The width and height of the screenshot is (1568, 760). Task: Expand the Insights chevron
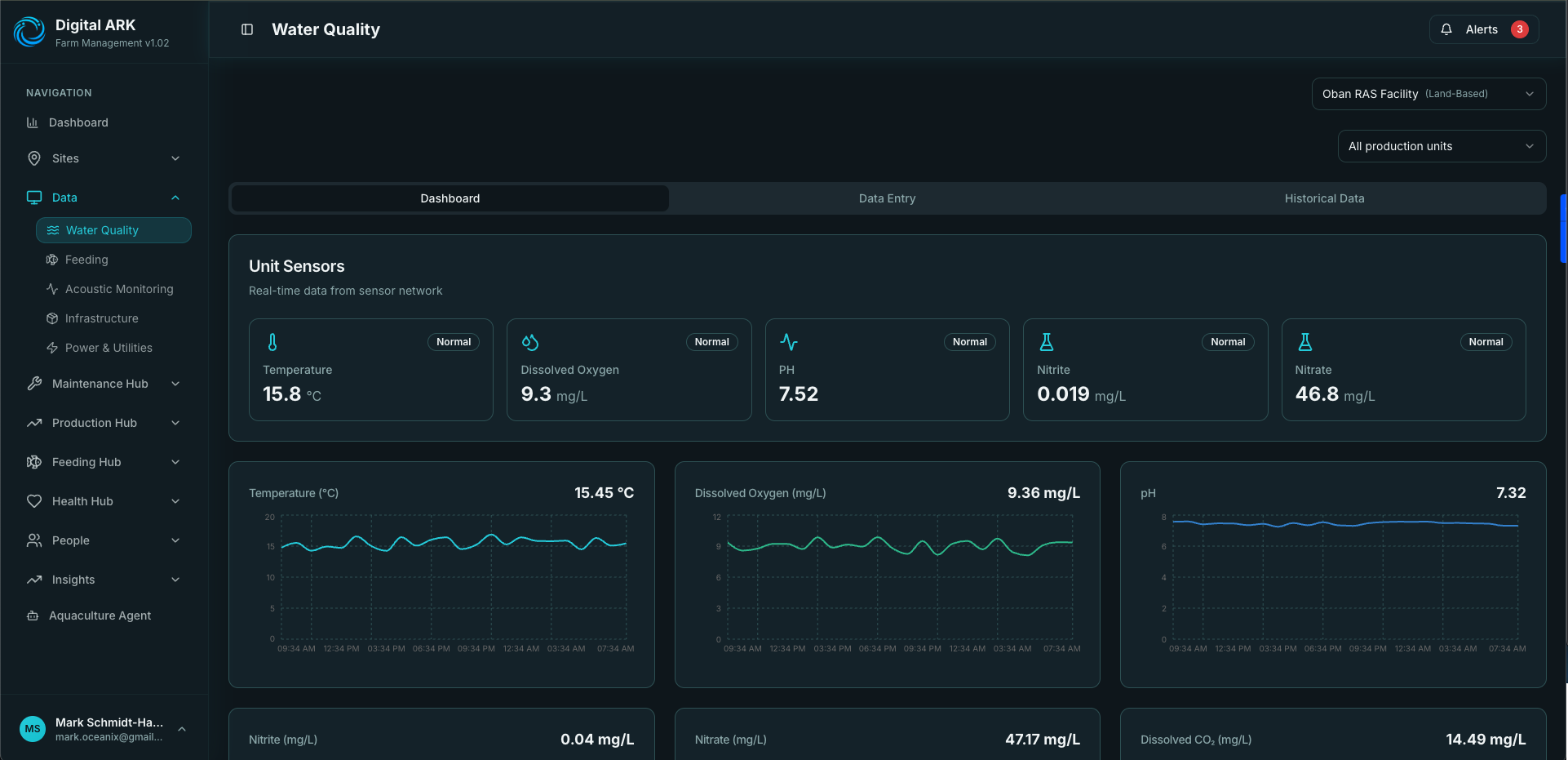pyautogui.click(x=175, y=580)
